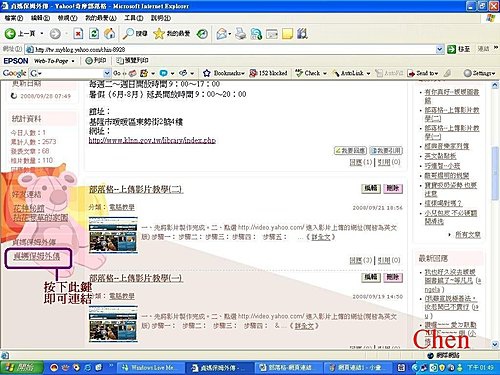The image size is (500, 375).
Task: Click the books Research toolbar icon
Action: click(302, 33)
